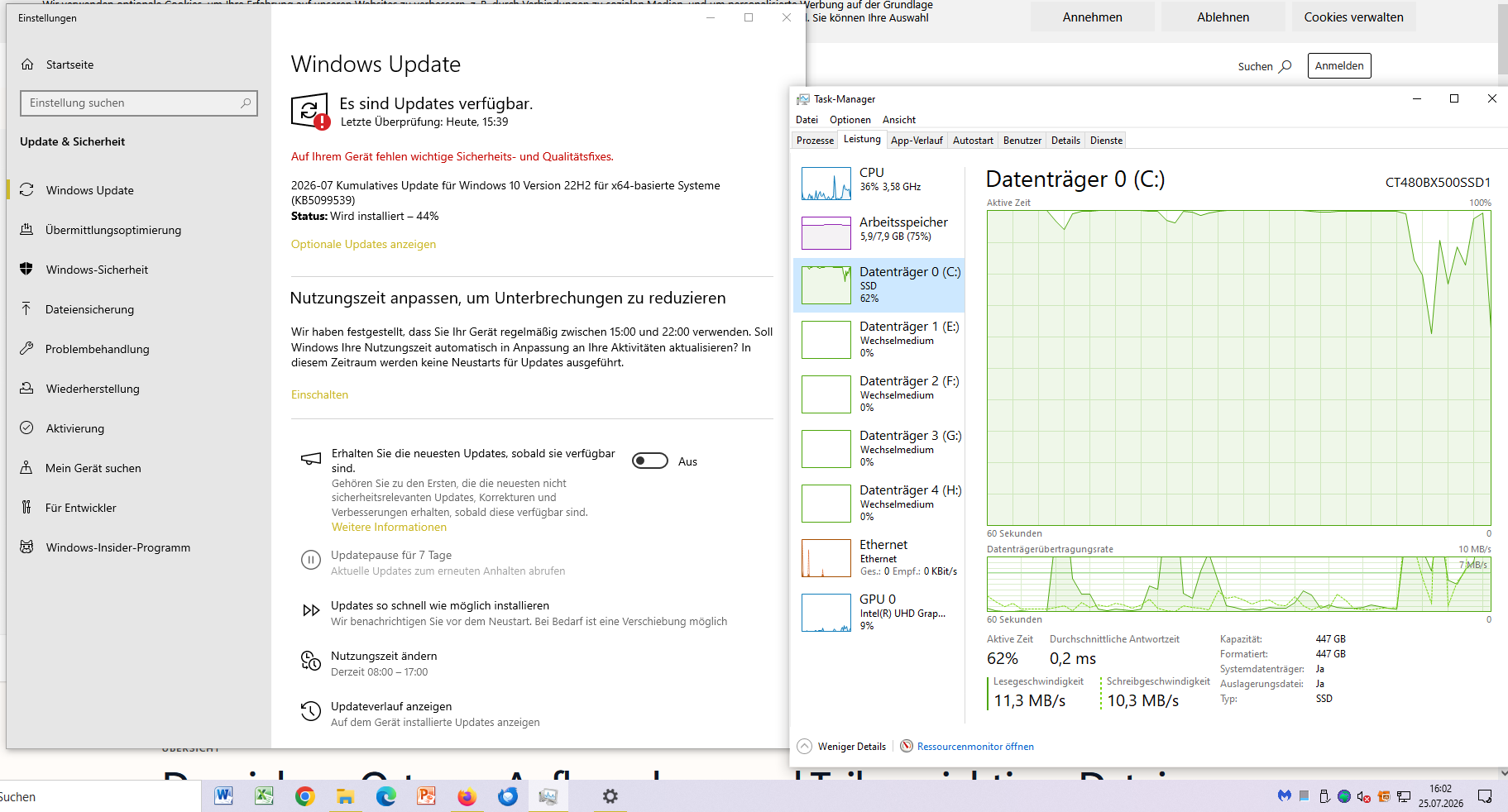This screenshot has height=812, width=1508.
Task: Select the Ethernet performance thumbnail
Action: click(x=826, y=557)
